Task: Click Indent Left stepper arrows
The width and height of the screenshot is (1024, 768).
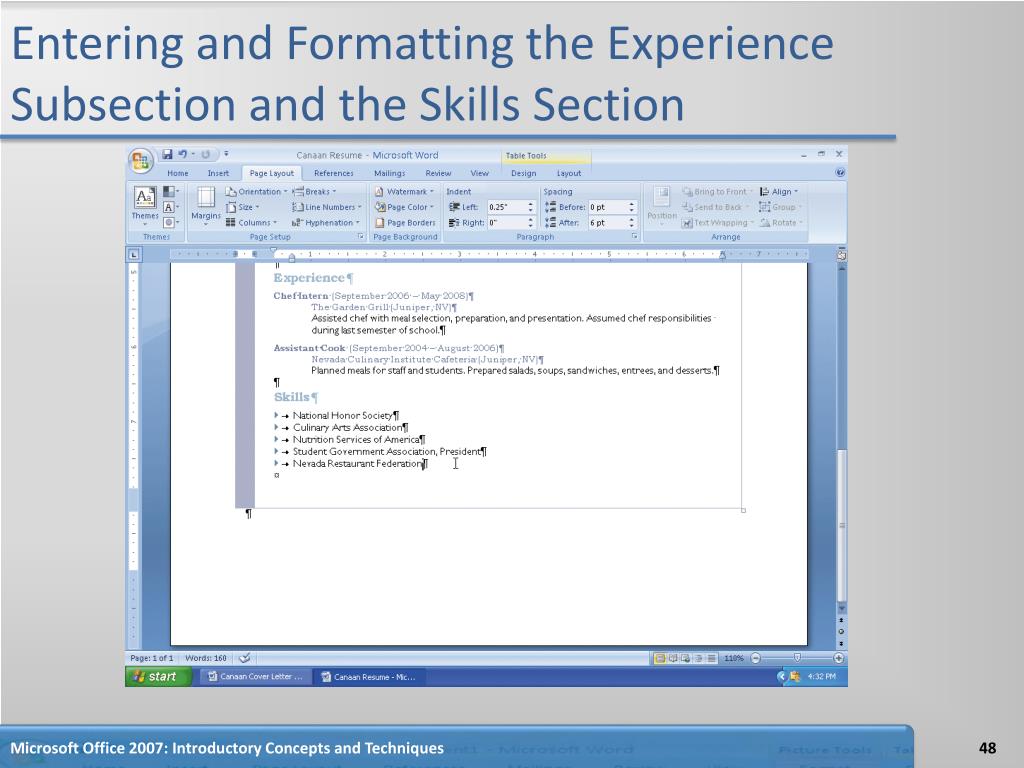Action: click(x=530, y=207)
